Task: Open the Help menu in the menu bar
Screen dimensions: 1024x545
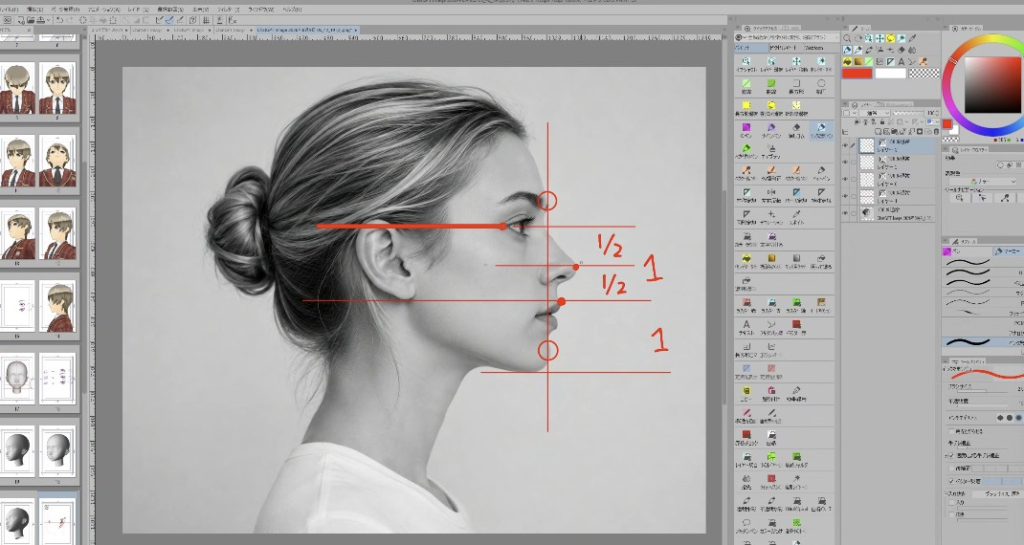Action: 293,10
